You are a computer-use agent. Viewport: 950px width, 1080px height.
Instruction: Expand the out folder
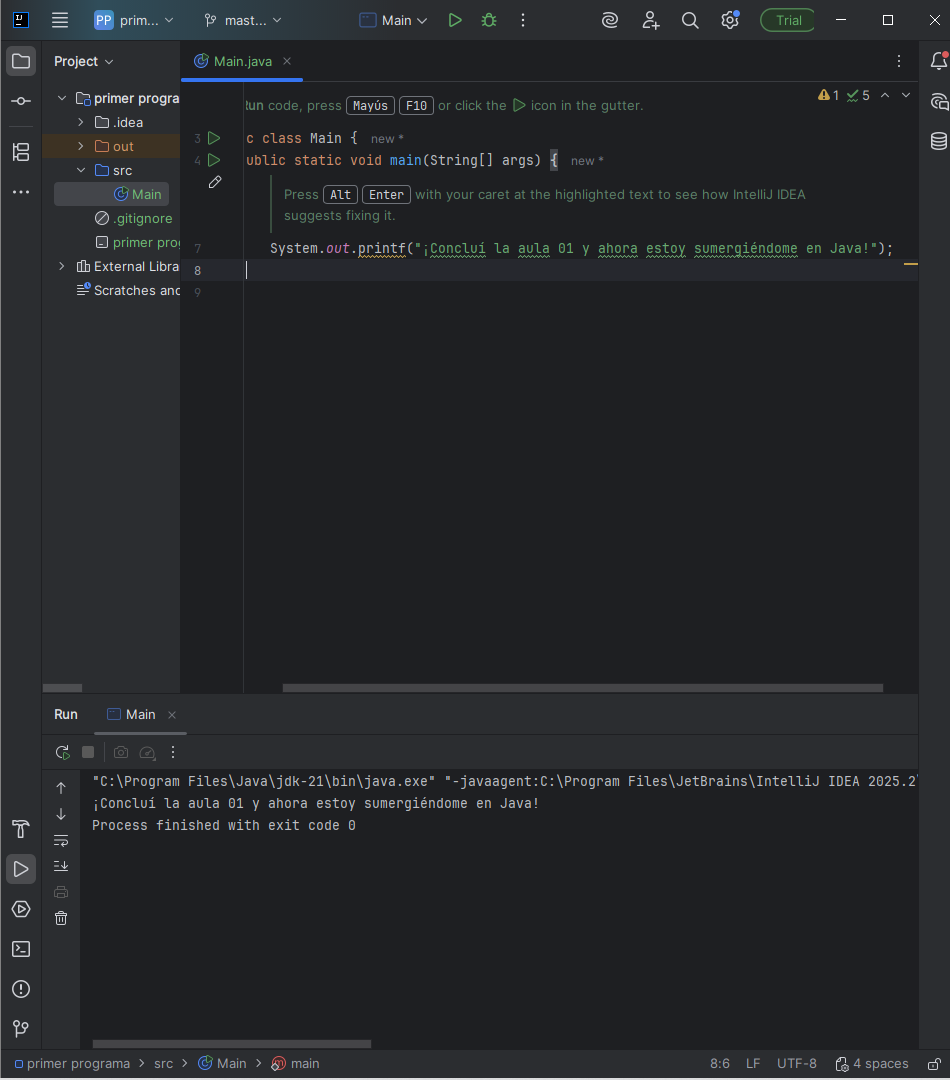click(x=81, y=147)
